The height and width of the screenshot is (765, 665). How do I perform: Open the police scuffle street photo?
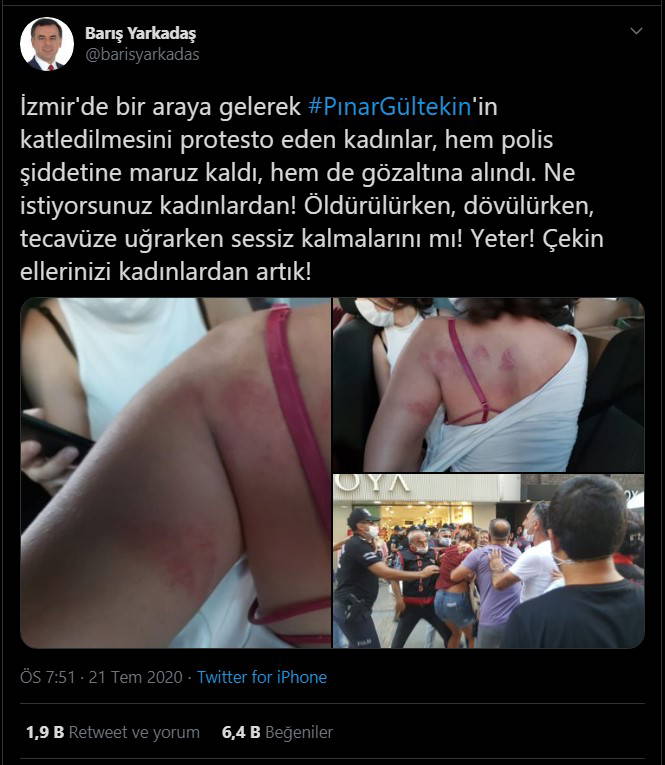coord(488,561)
